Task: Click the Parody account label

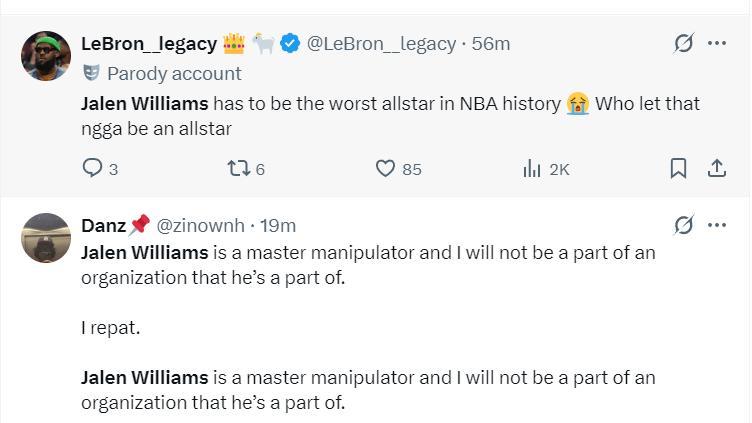Action: coord(173,73)
